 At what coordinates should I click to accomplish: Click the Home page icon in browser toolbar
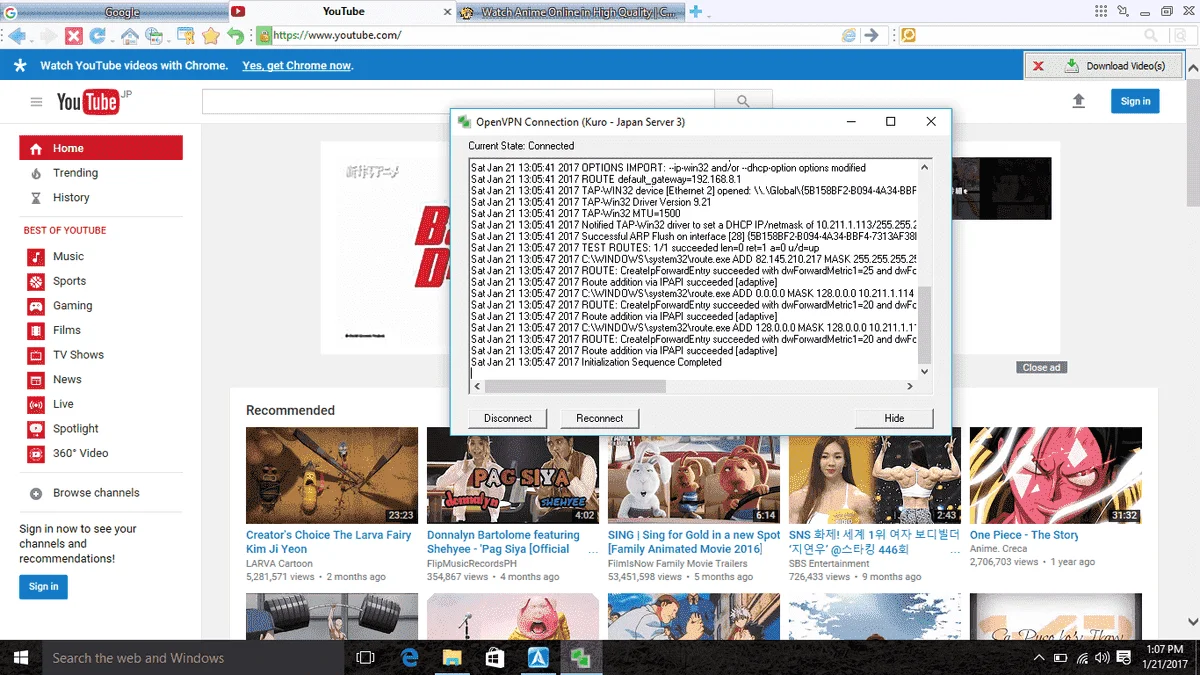tap(129, 36)
